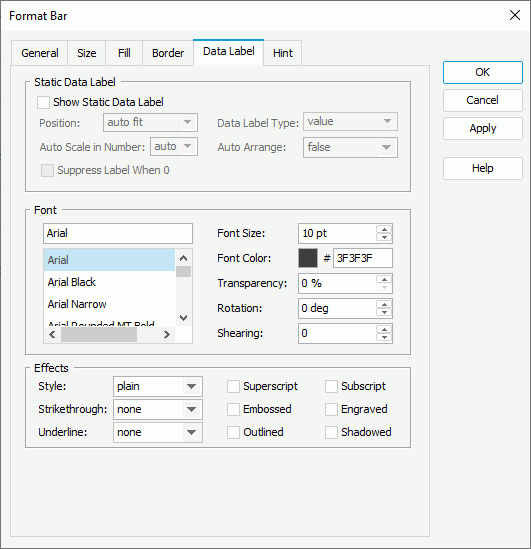Click the font name text field
The height and width of the screenshot is (549, 531).
[x=118, y=234]
